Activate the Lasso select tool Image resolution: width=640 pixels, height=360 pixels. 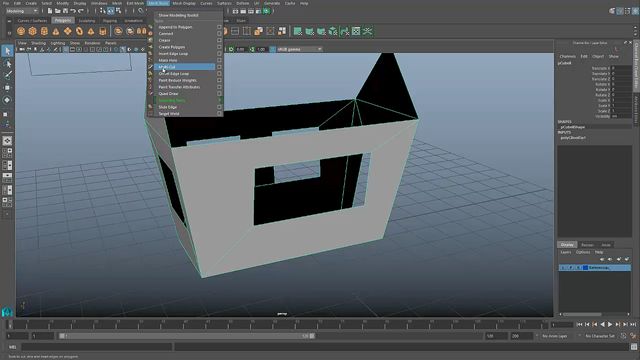tap(7, 64)
